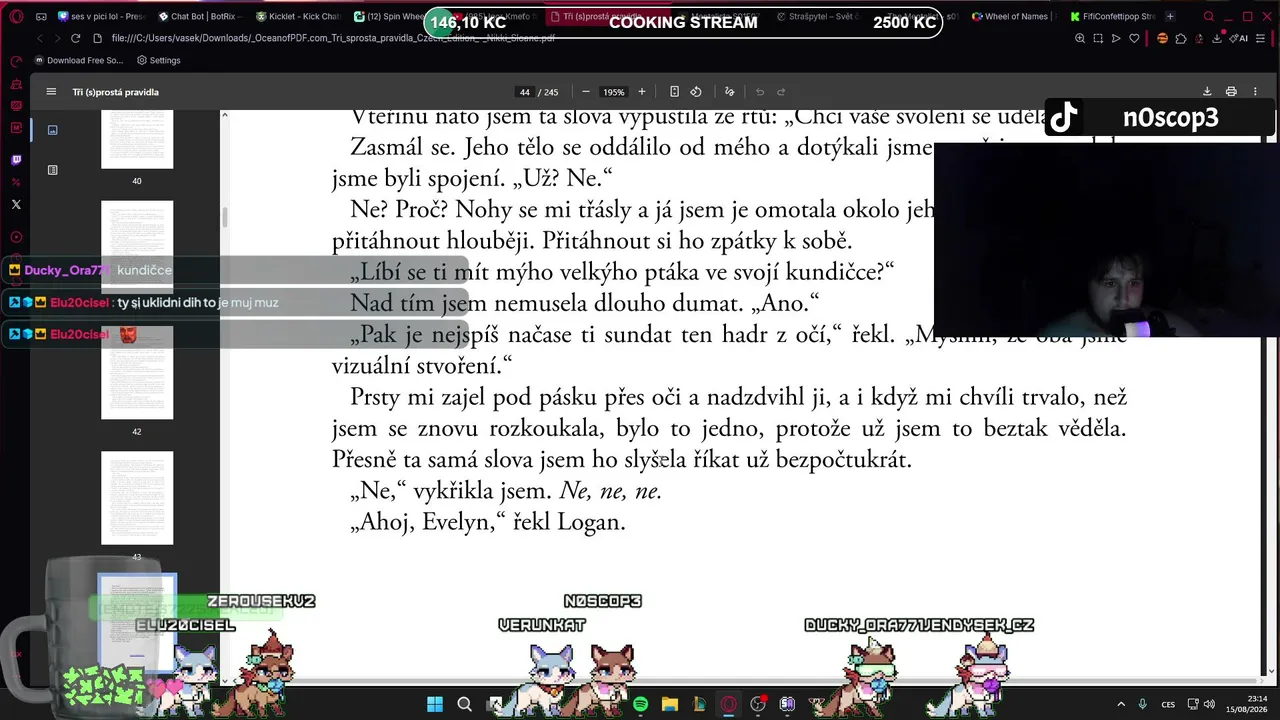Open PDF viewer more actions menu
The image size is (1280, 720).
point(1255,92)
